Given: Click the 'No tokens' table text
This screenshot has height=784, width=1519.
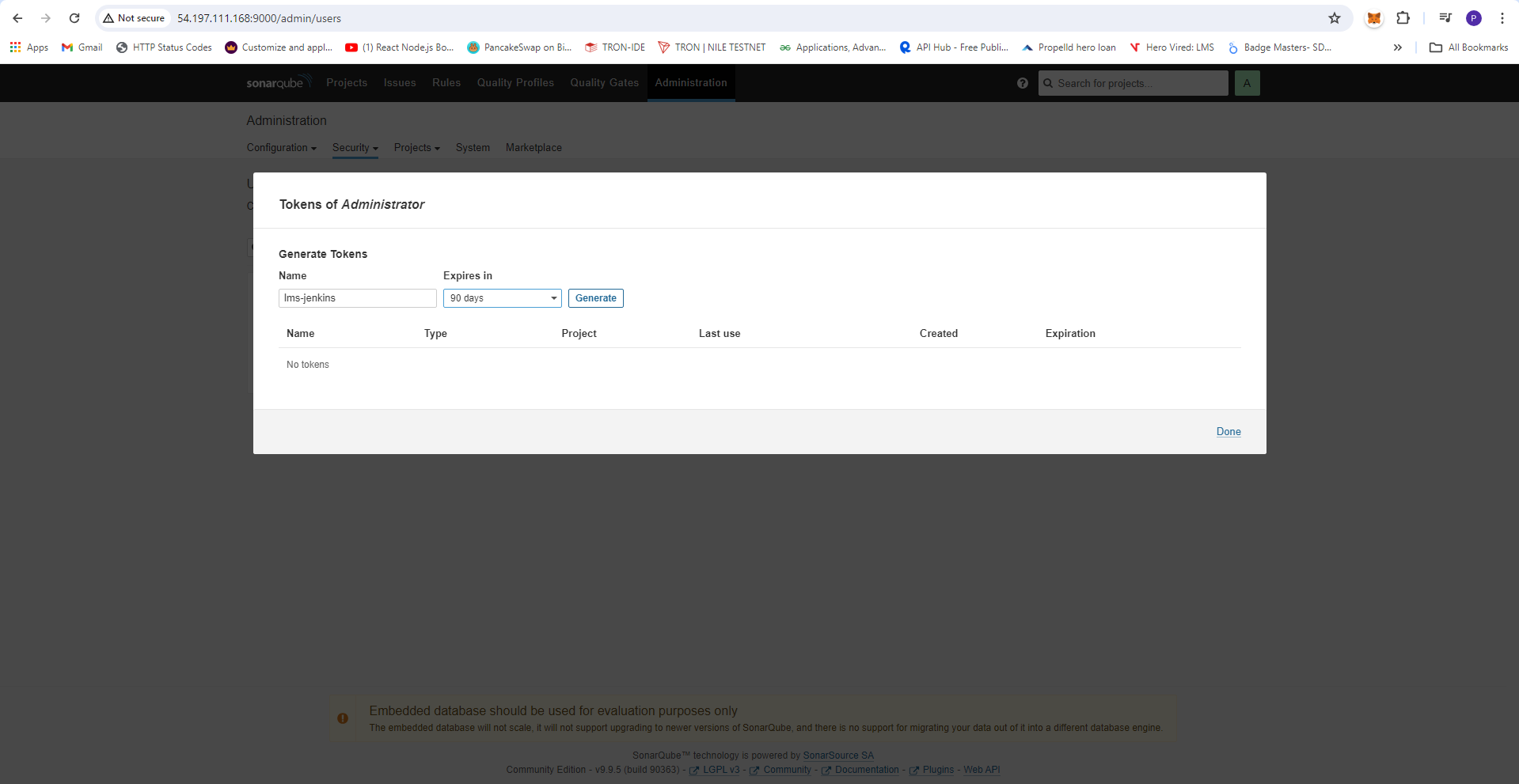Looking at the screenshot, I should 308,365.
